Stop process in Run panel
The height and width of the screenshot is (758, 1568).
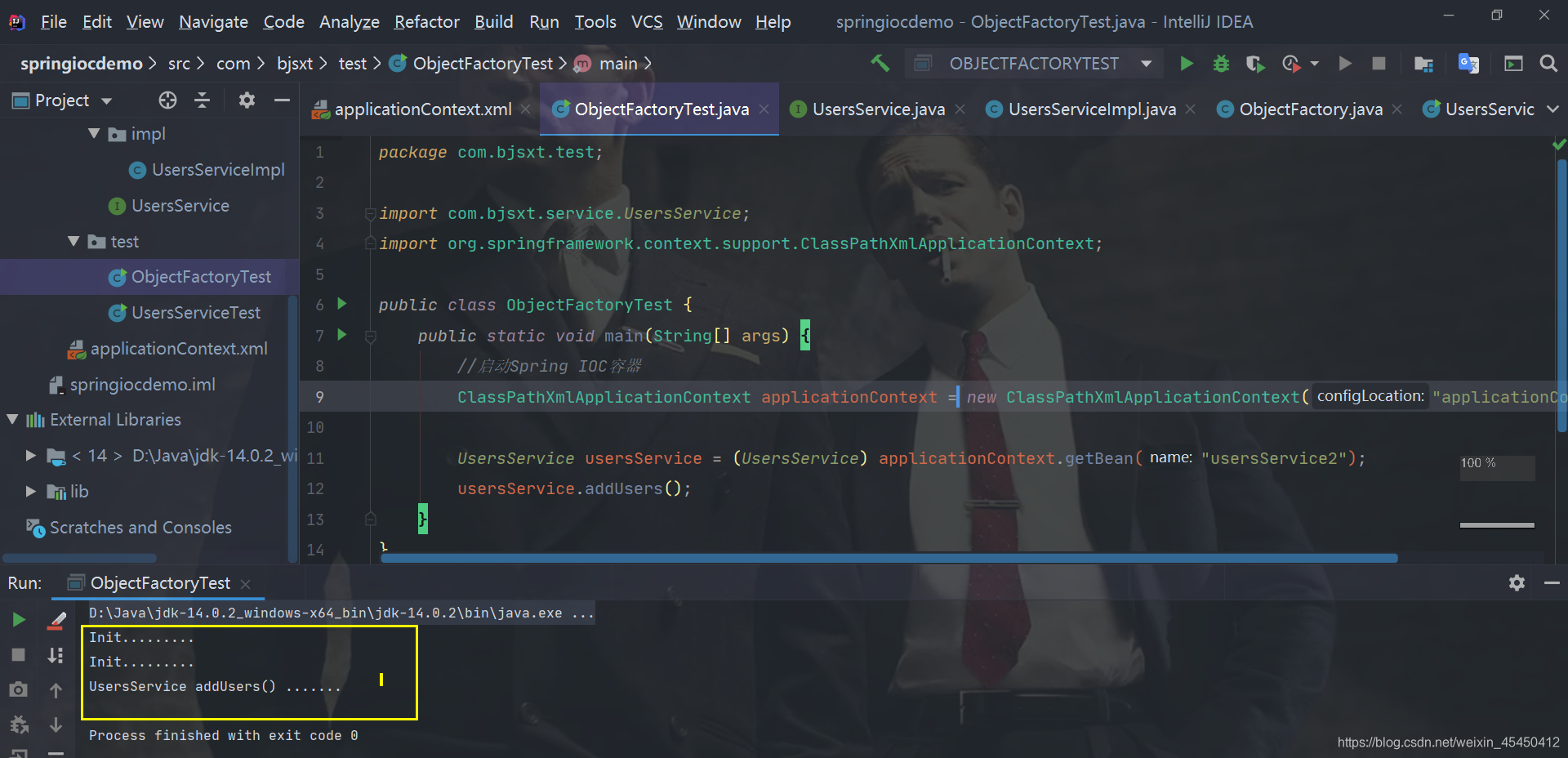tap(18, 654)
